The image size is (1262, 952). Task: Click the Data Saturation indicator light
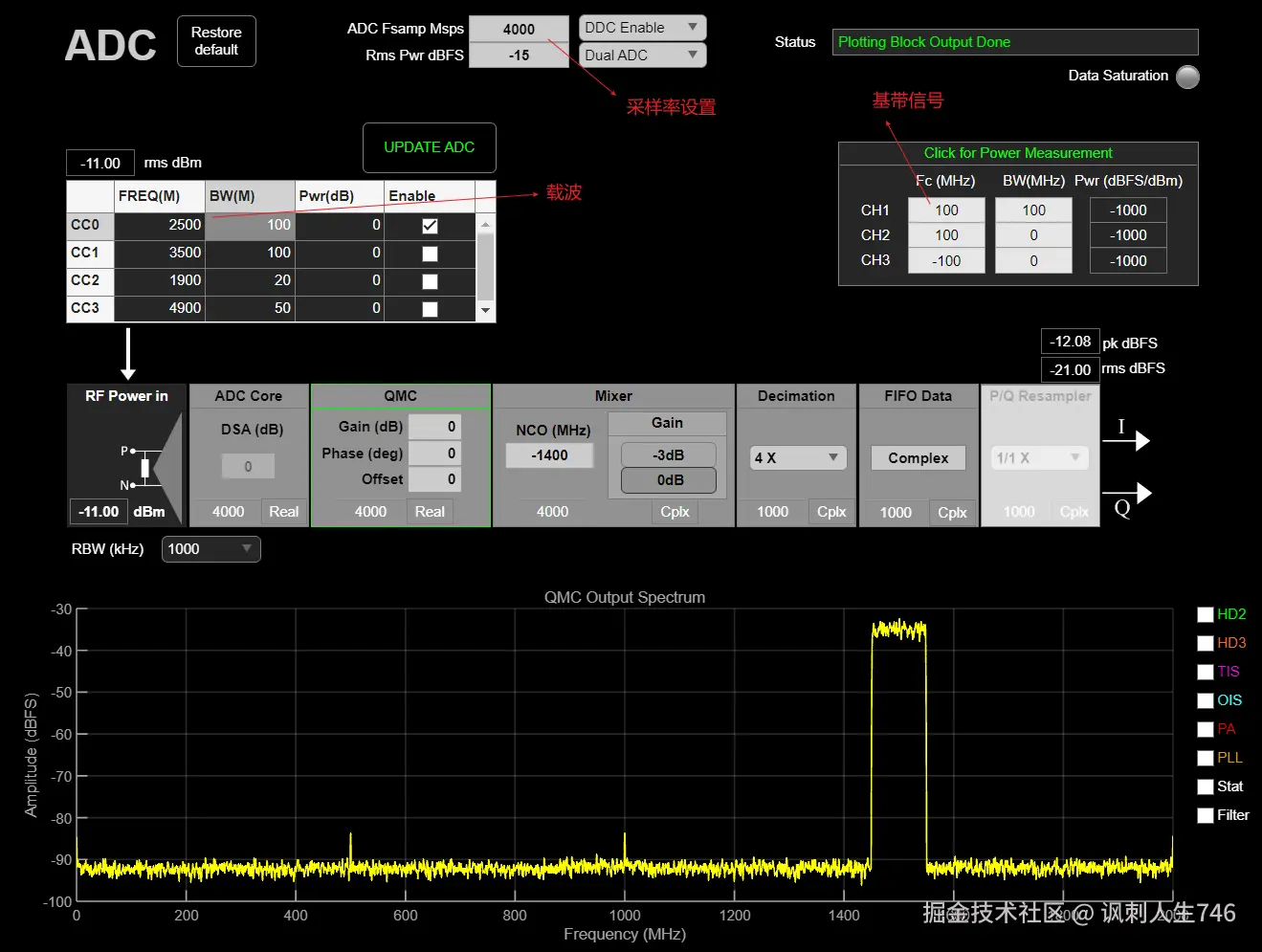pos(1187,77)
